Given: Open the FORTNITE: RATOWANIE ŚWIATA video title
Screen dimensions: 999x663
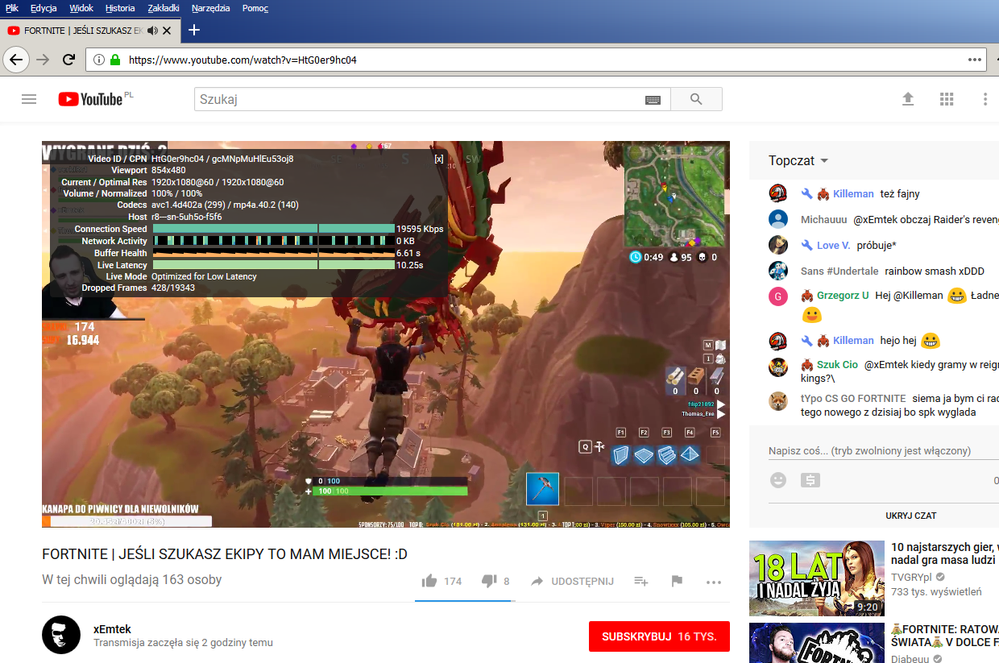Looking at the screenshot, I should coord(944,636).
